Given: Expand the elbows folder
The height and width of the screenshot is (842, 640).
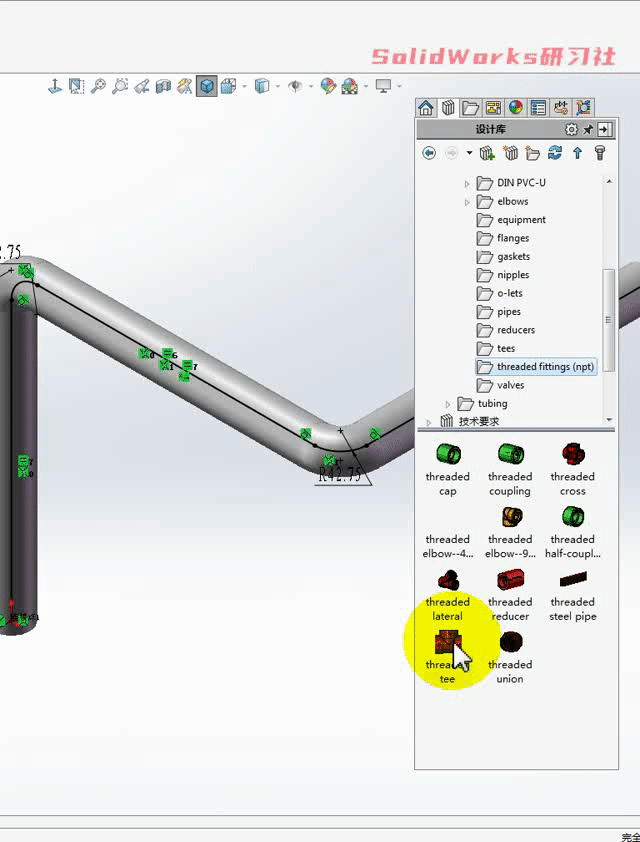Looking at the screenshot, I should [x=467, y=202].
